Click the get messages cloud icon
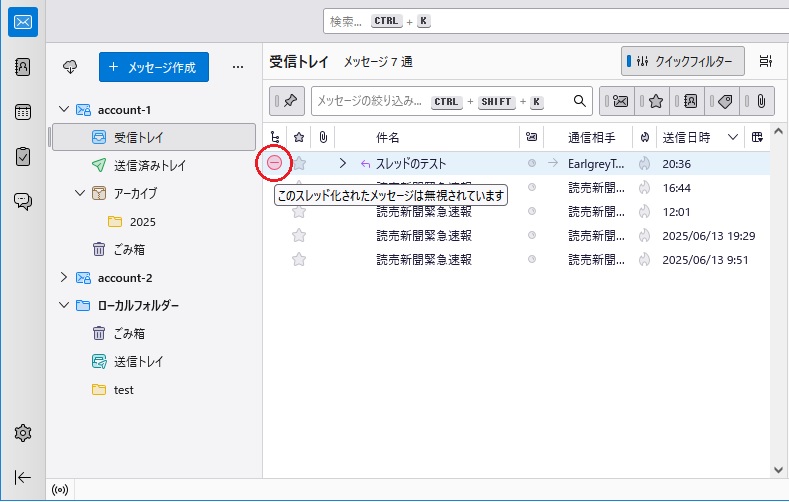Screen dimensions: 789x502 coord(70,67)
